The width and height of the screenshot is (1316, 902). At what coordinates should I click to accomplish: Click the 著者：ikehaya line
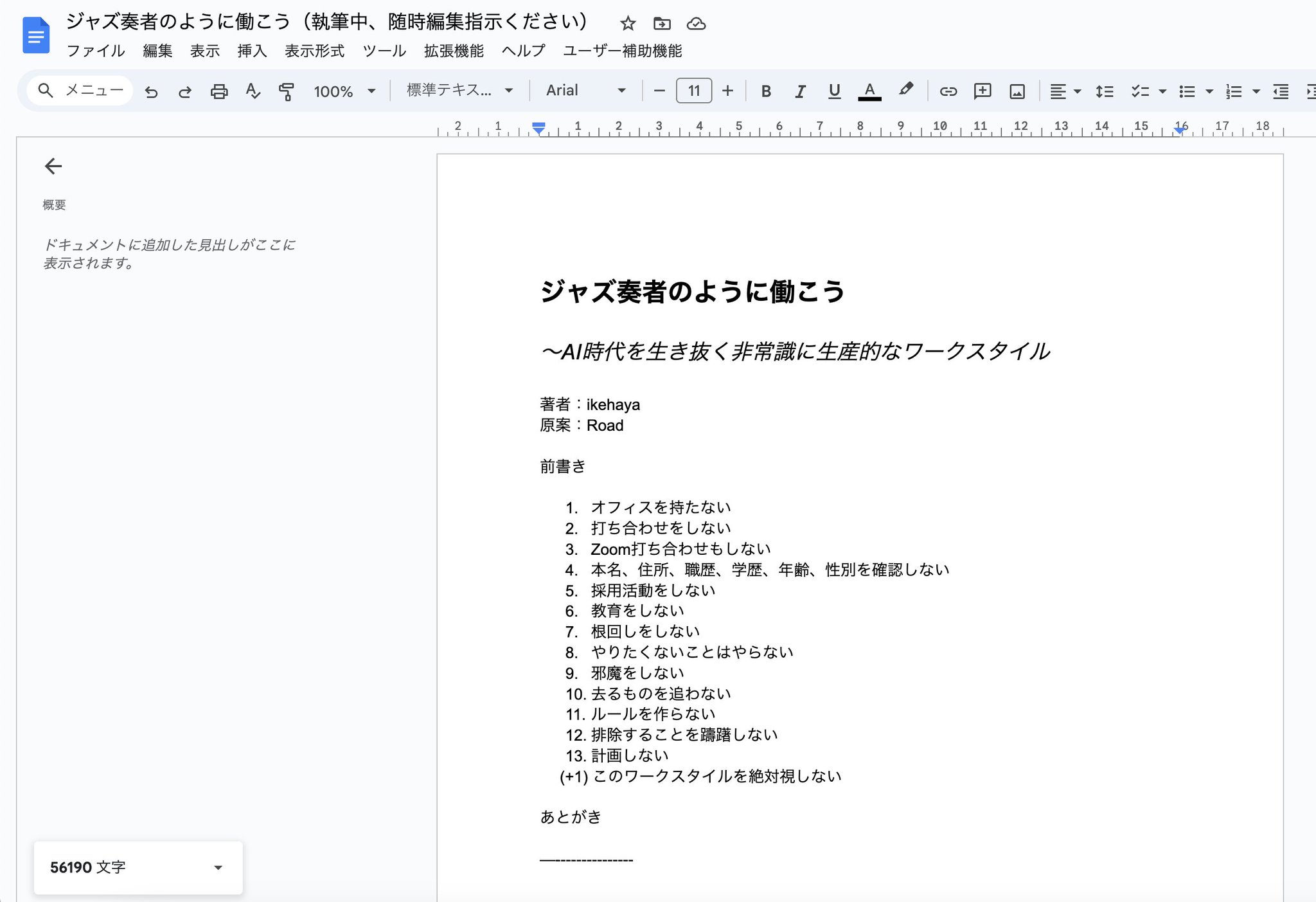[x=590, y=404]
